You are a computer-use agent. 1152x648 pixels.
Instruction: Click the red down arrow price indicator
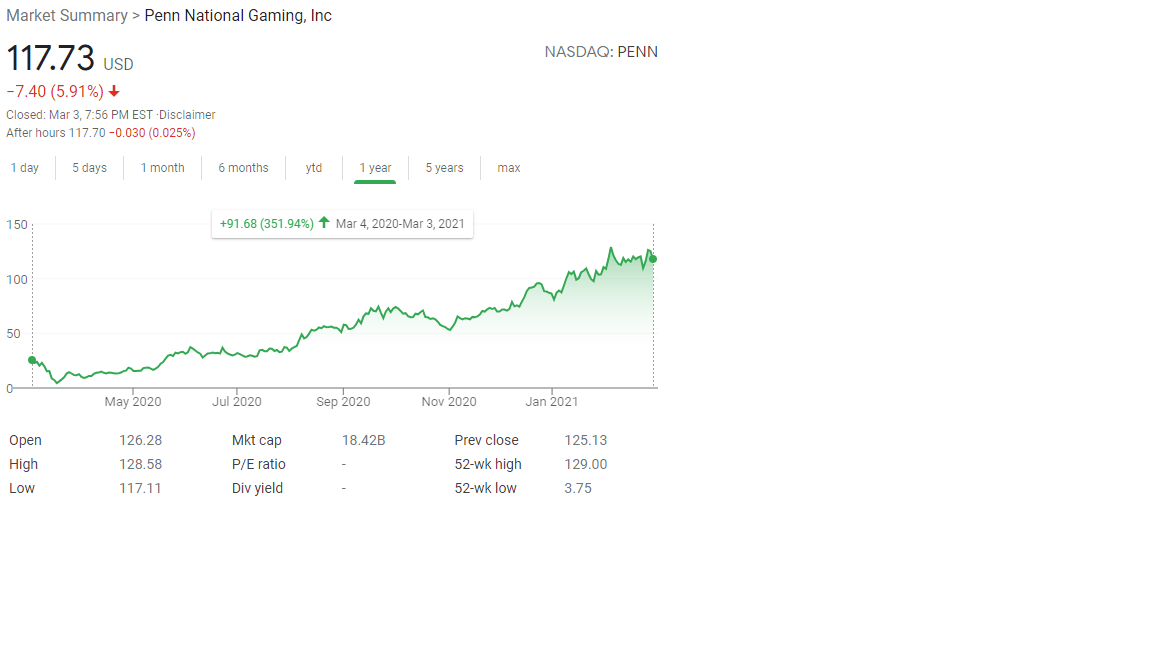pos(114,91)
